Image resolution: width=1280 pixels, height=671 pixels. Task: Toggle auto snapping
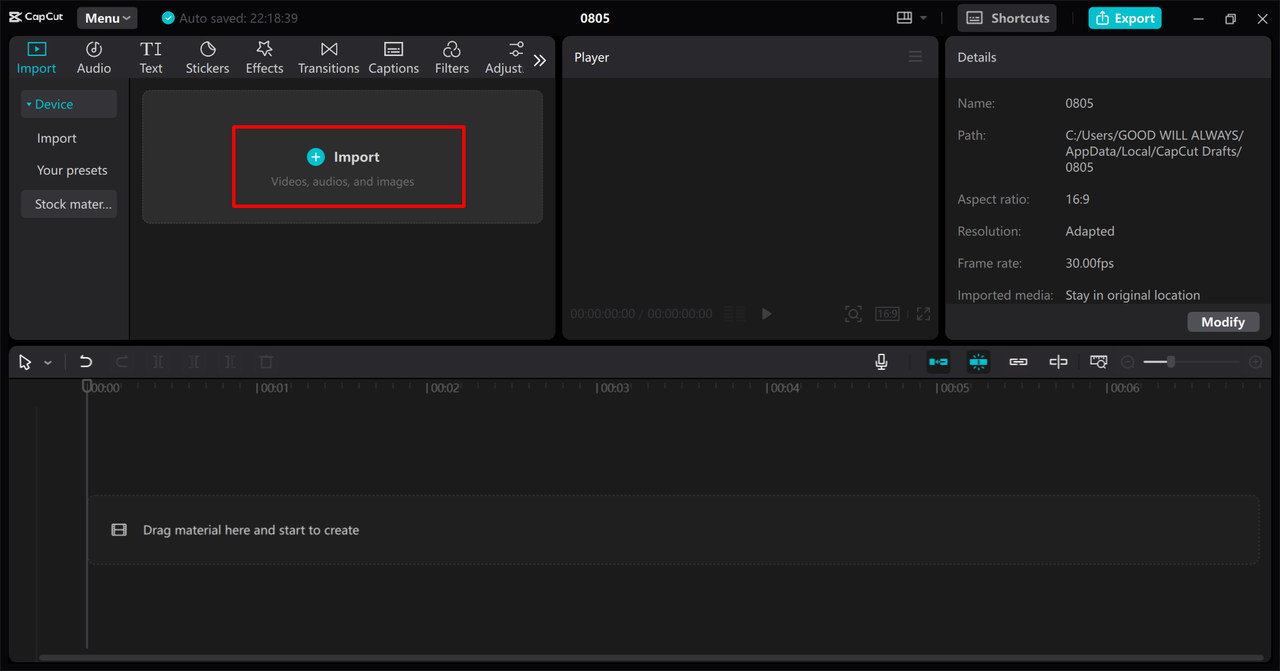pos(978,362)
